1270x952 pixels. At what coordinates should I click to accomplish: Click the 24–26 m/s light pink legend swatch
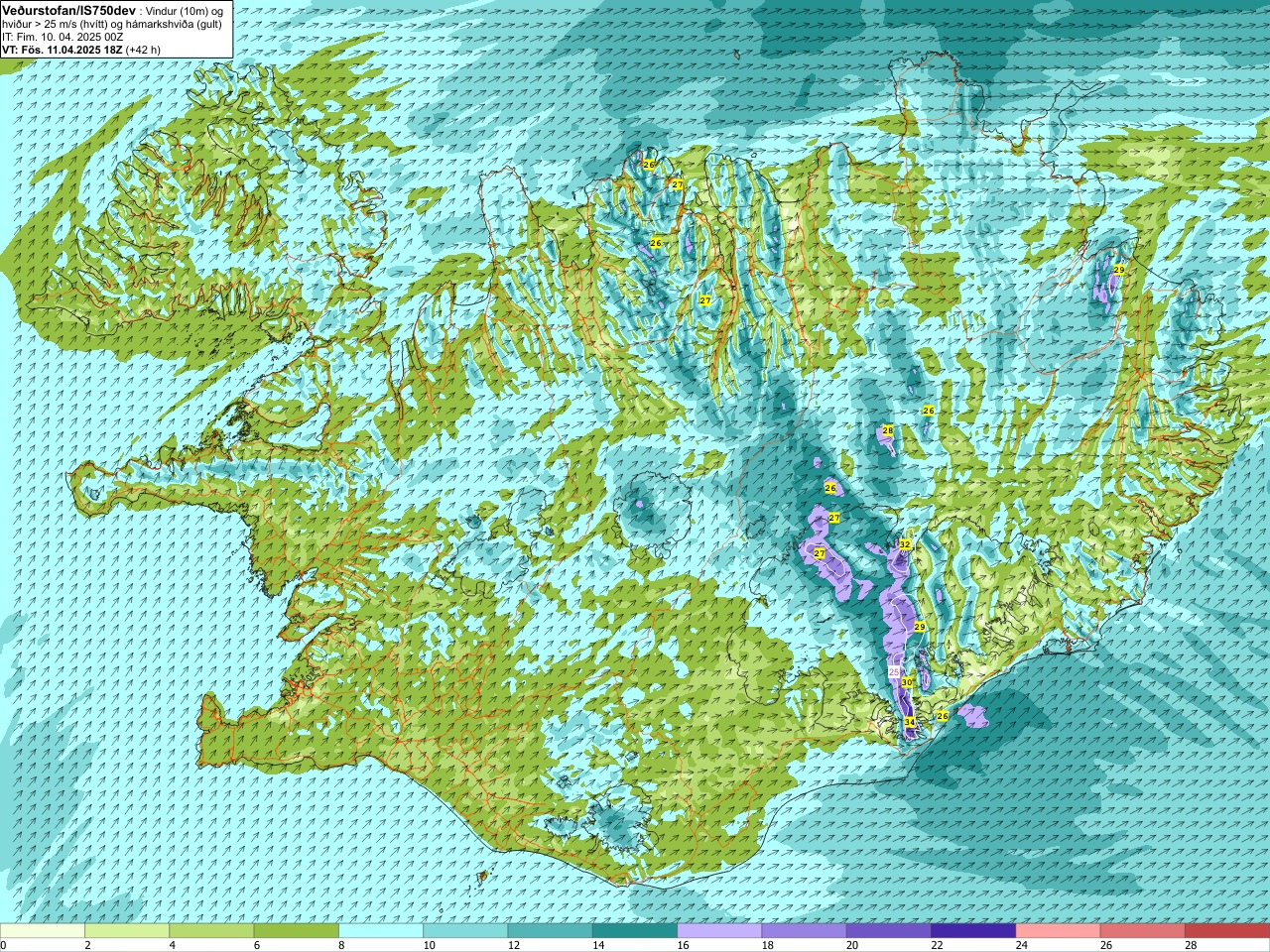click(x=1059, y=931)
